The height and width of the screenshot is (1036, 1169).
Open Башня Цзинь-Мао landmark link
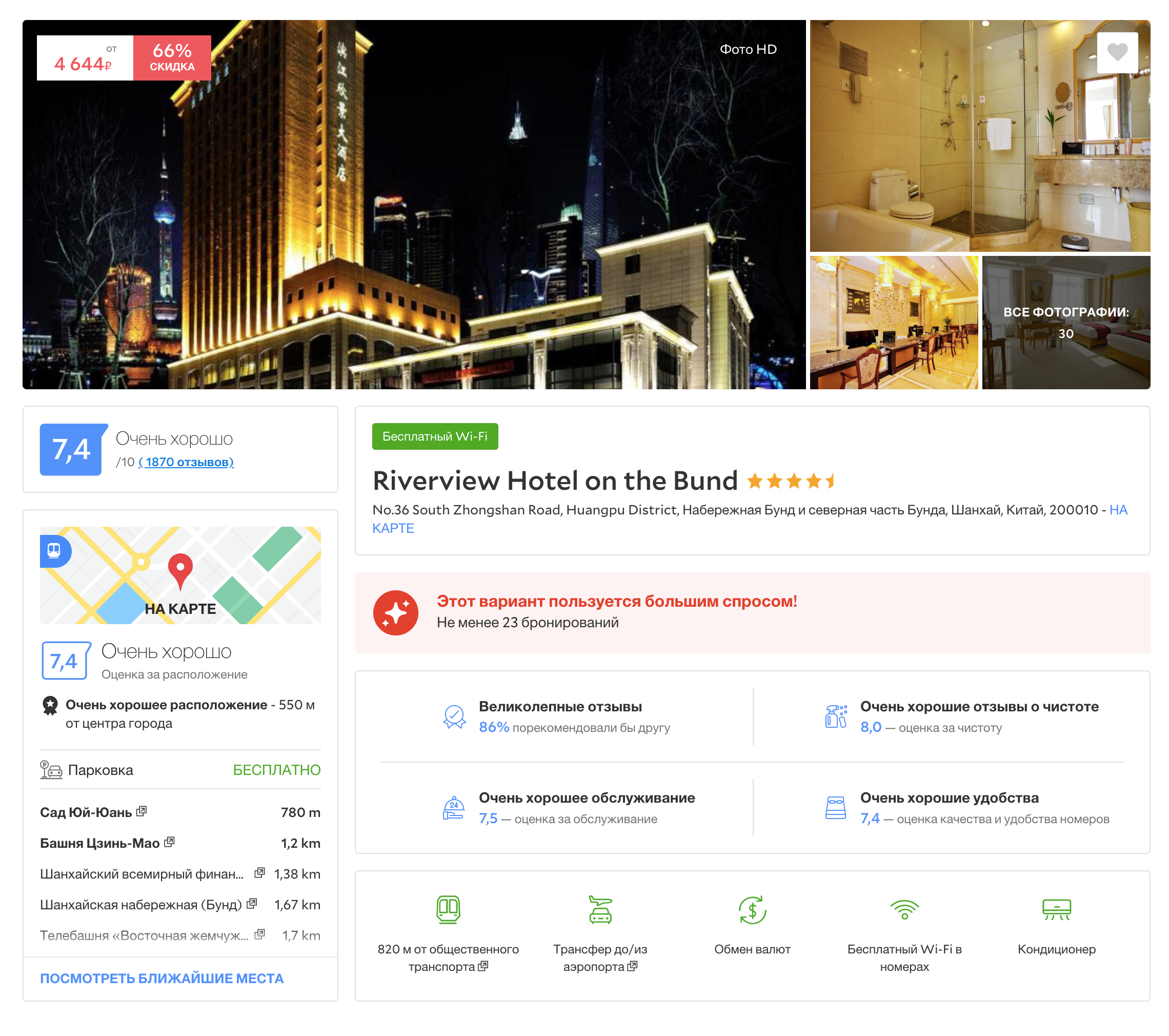tap(99, 843)
